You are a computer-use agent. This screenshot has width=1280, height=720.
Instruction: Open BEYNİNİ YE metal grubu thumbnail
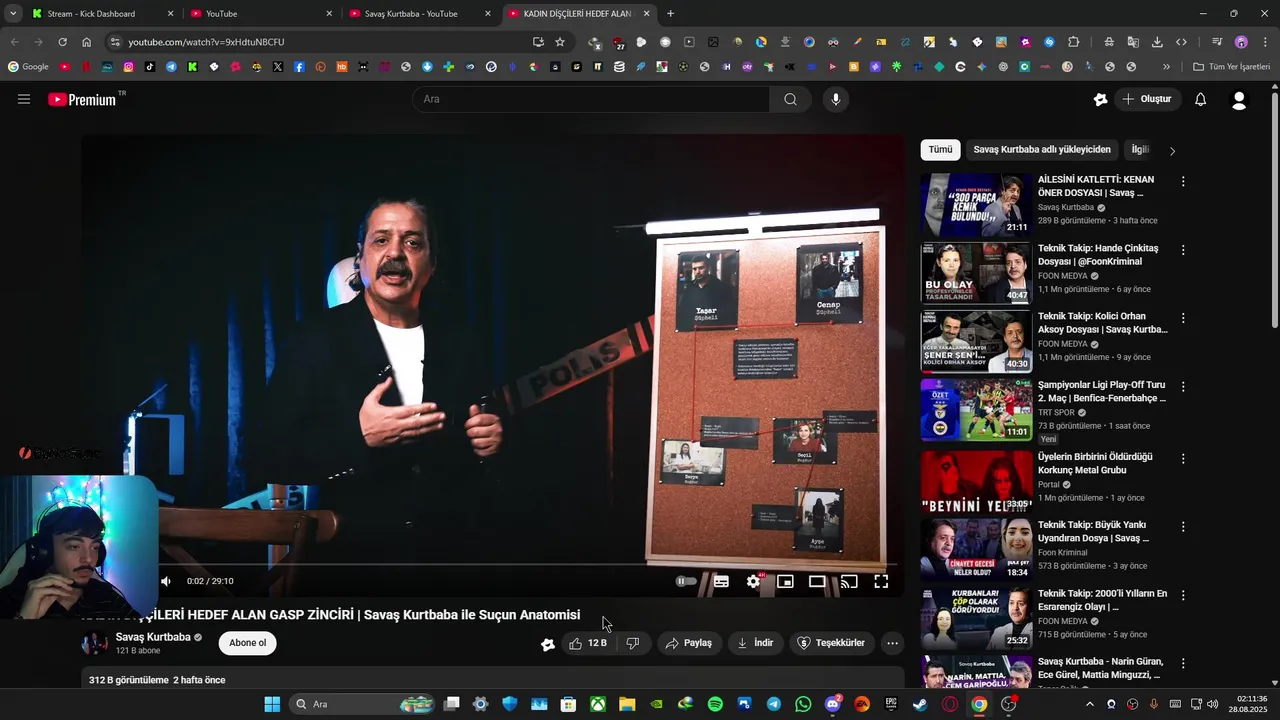[x=976, y=482]
